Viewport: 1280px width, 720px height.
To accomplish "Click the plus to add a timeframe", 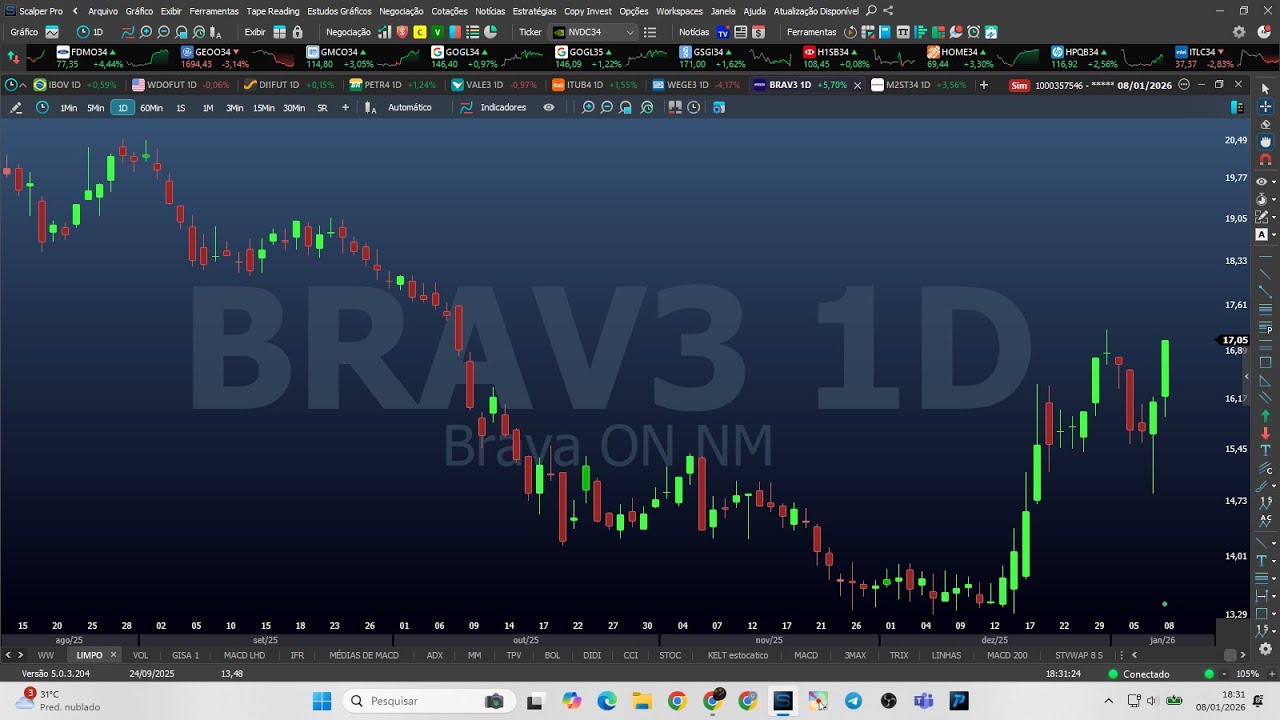I will pos(345,108).
